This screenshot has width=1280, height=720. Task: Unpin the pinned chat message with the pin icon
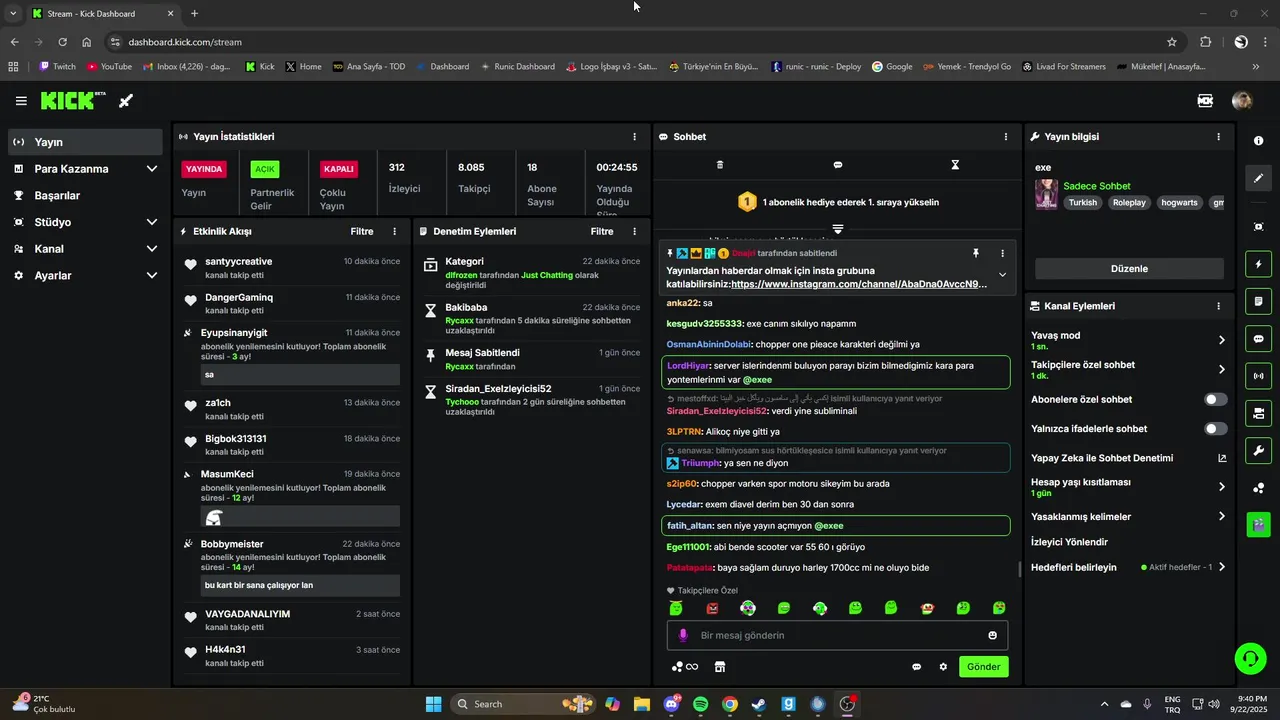point(976,254)
